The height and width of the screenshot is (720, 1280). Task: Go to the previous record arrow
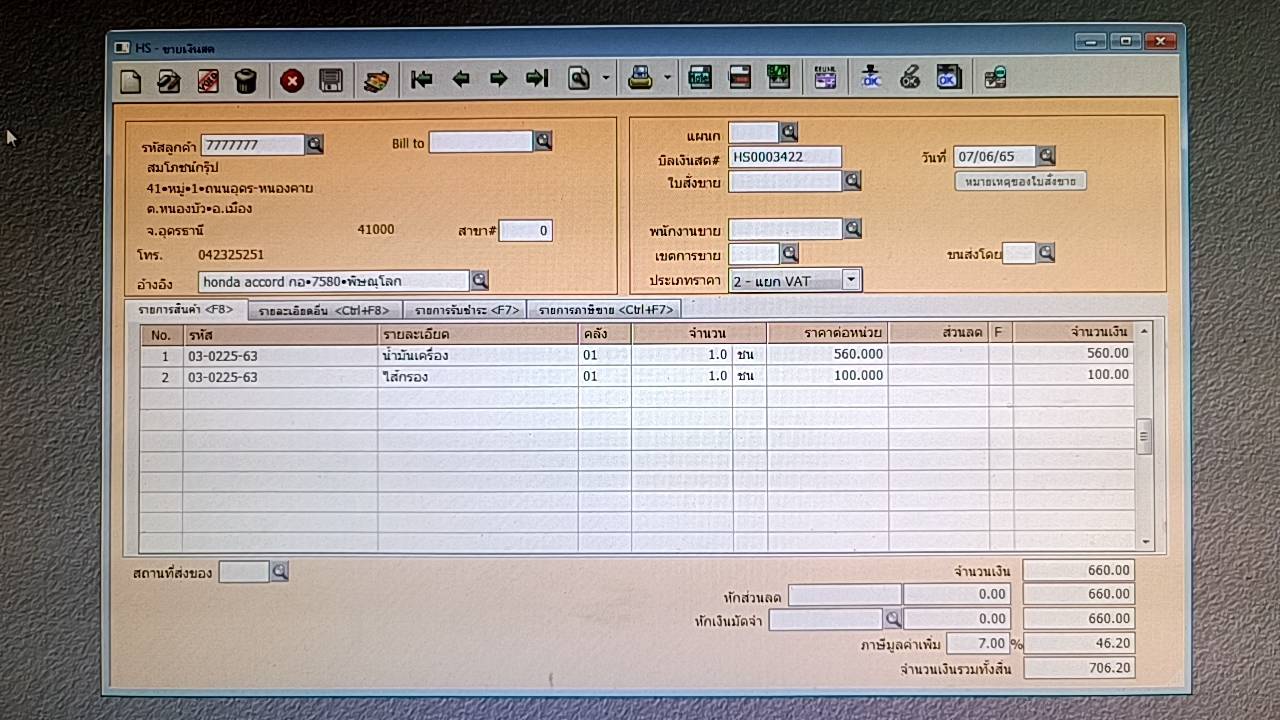(461, 79)
